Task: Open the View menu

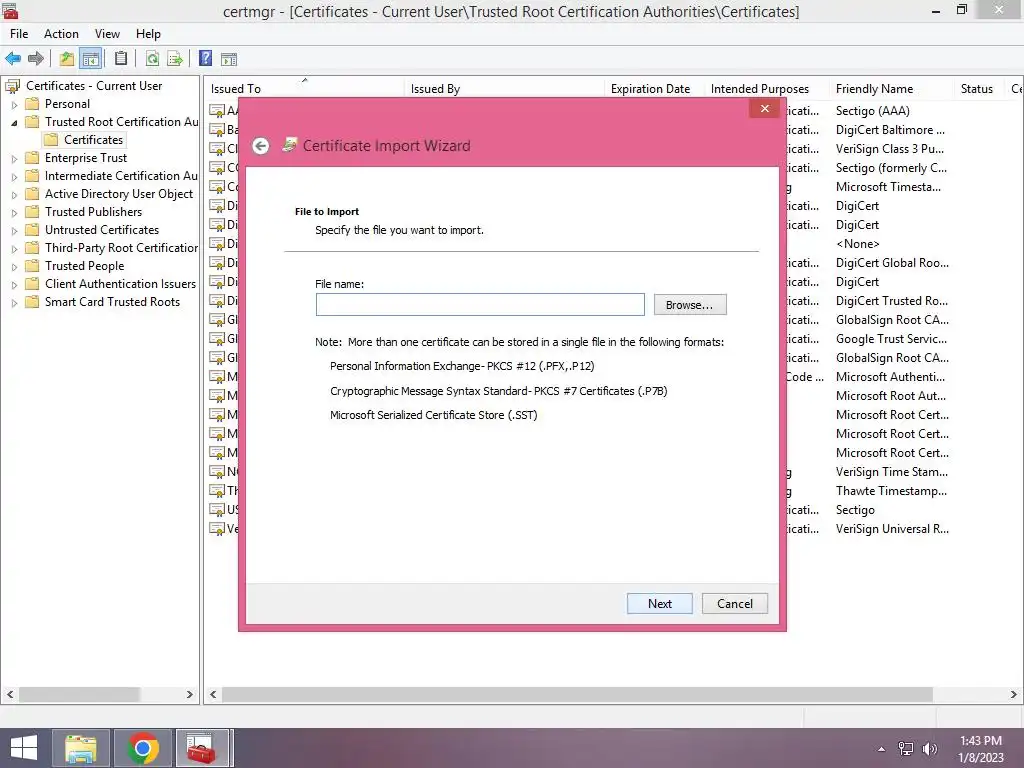Action: click(107, 34)
